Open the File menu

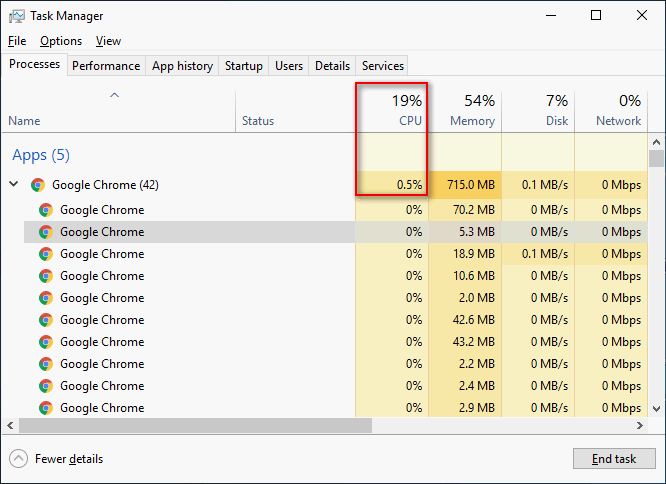pos(17,41)
